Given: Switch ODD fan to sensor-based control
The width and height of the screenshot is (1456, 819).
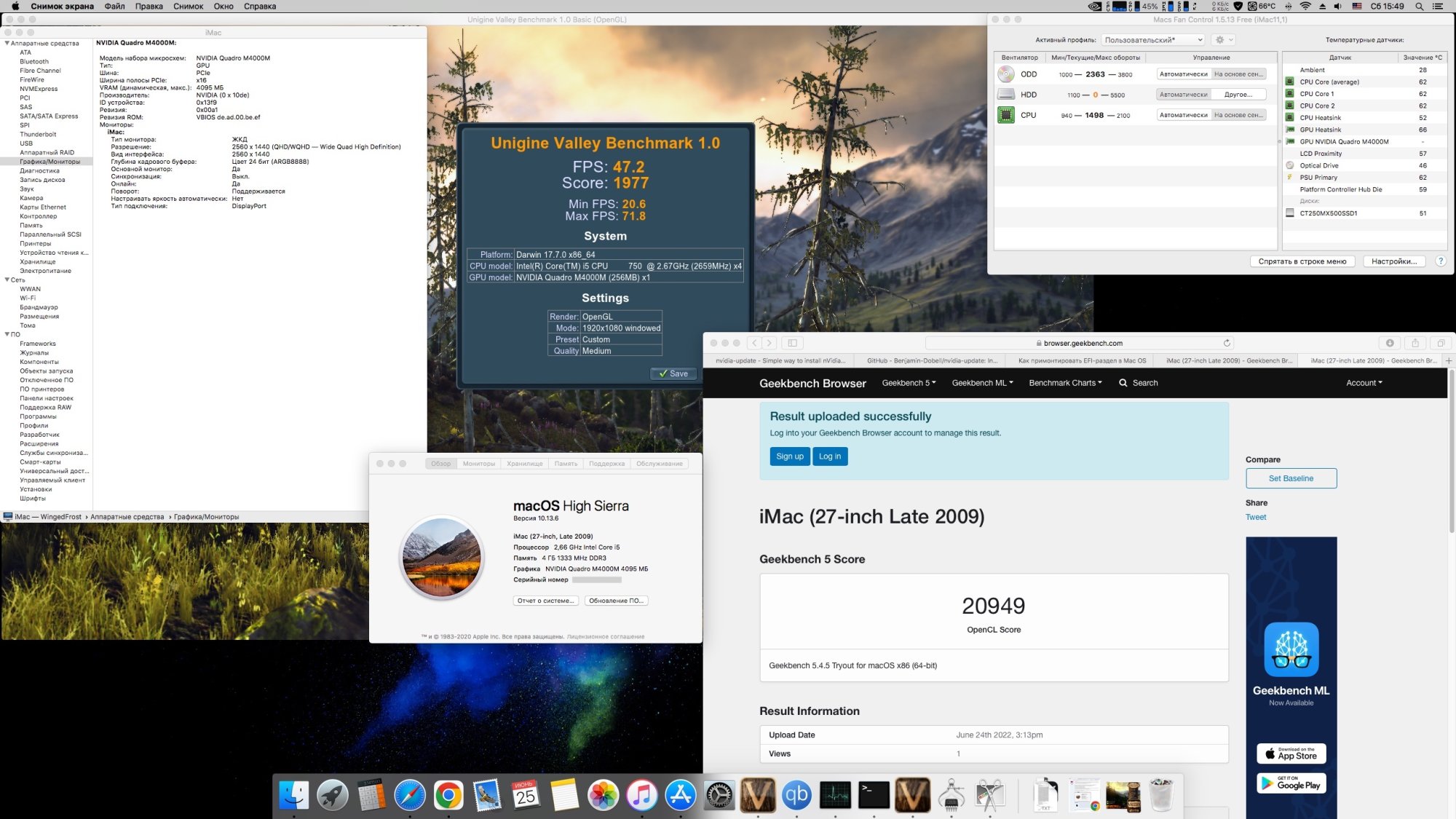Looking at the screenshot, I should pos(1238,74).
